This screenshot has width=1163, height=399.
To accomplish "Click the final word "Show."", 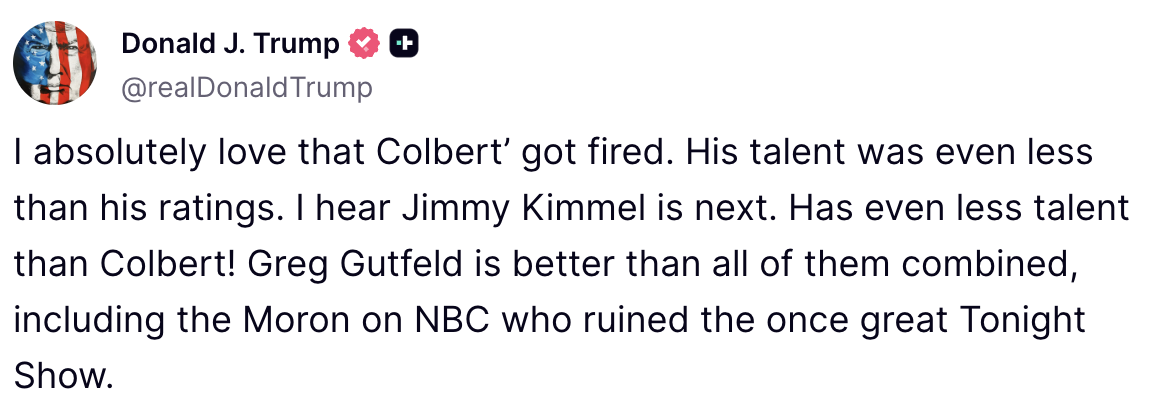I will 64,377.
